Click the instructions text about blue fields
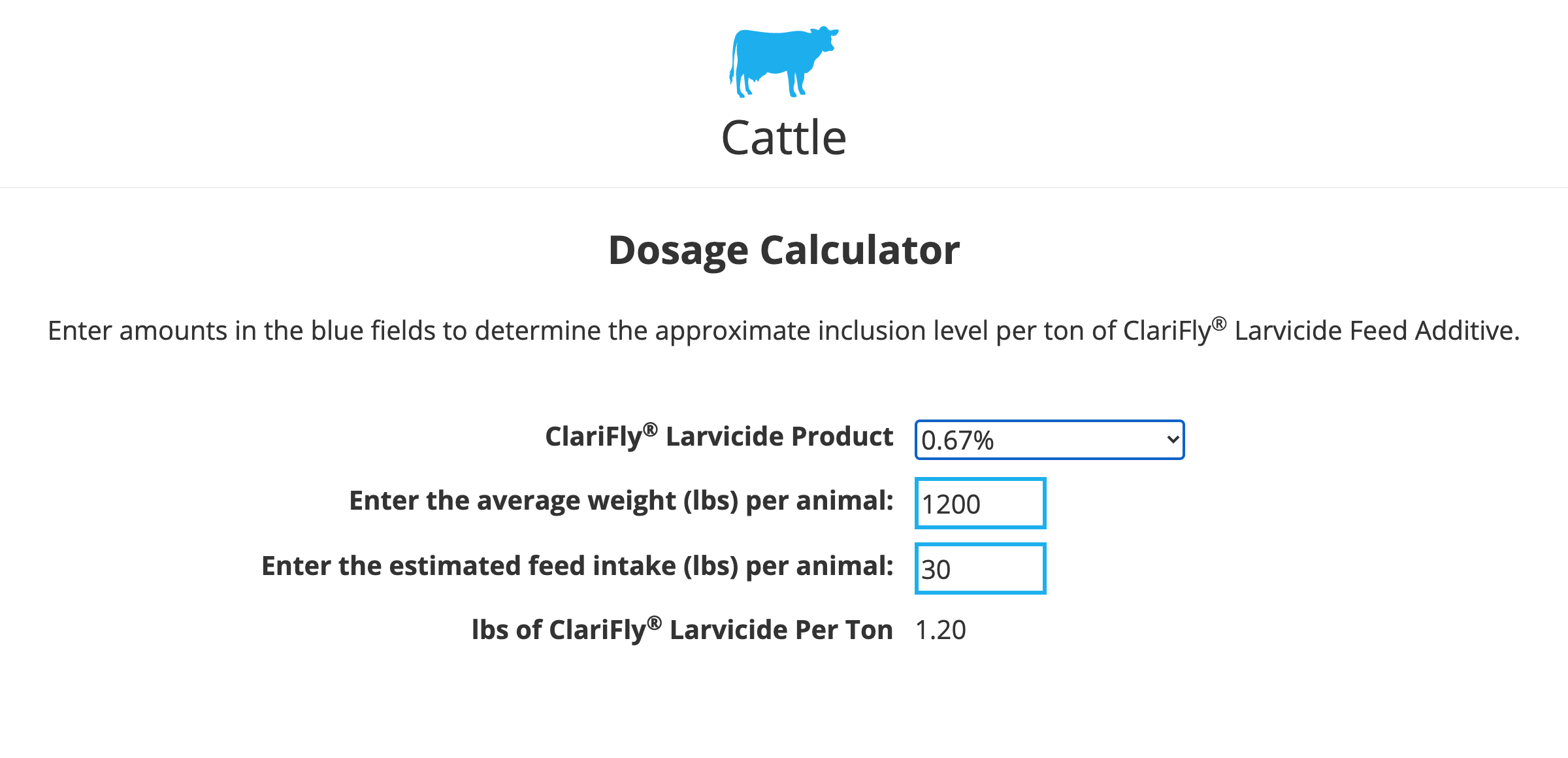This screenshot has height=758, width=1568. [783, 331]
